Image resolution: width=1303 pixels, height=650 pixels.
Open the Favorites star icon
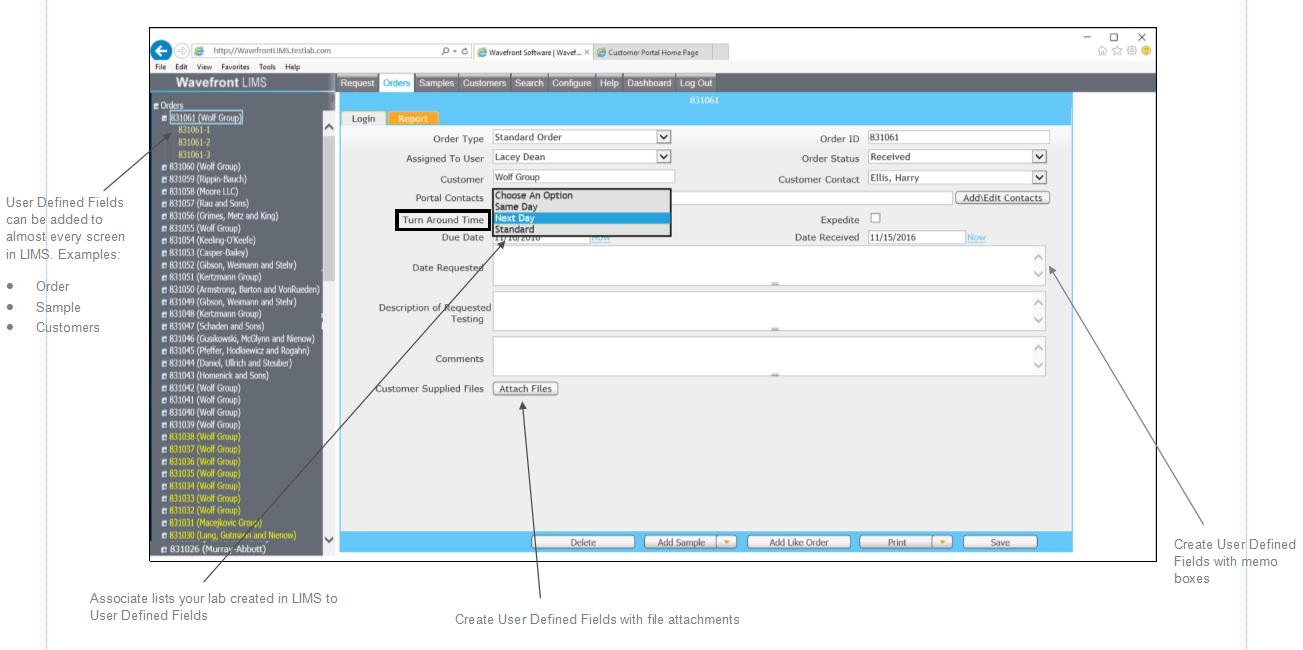coord(1117,50)
